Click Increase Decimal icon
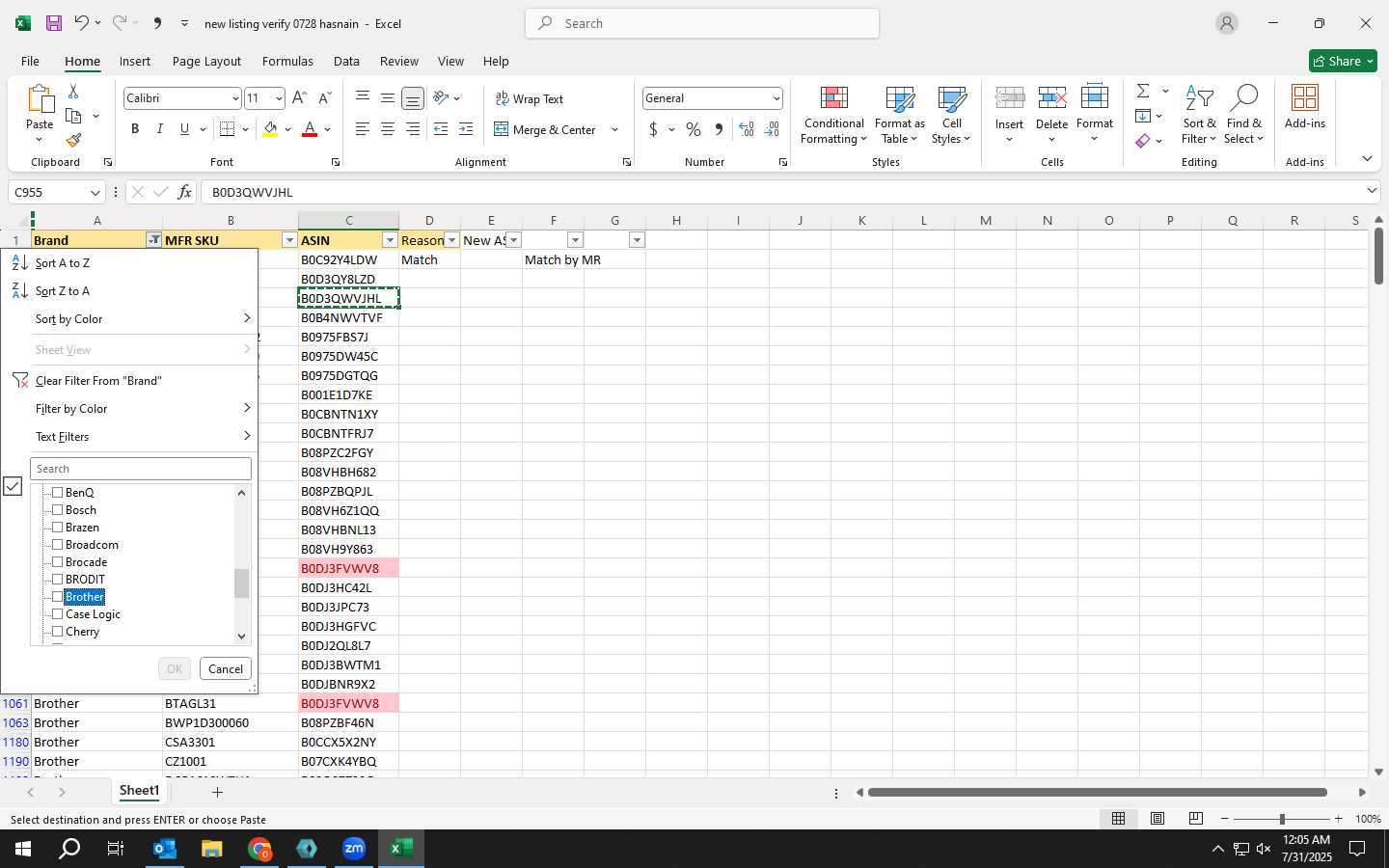 pos(747,129)
